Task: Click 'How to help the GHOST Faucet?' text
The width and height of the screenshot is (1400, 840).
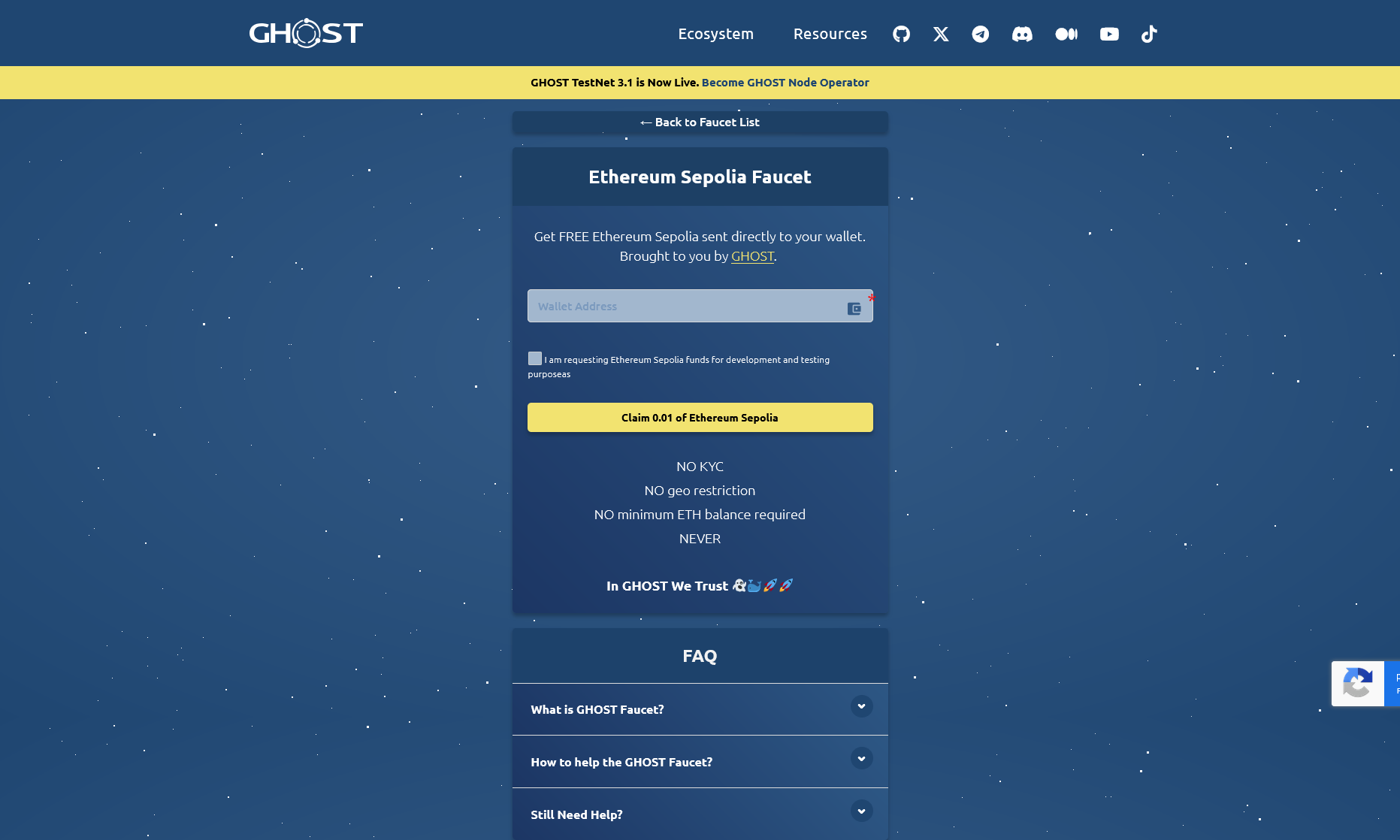Action: coord(621,762)
